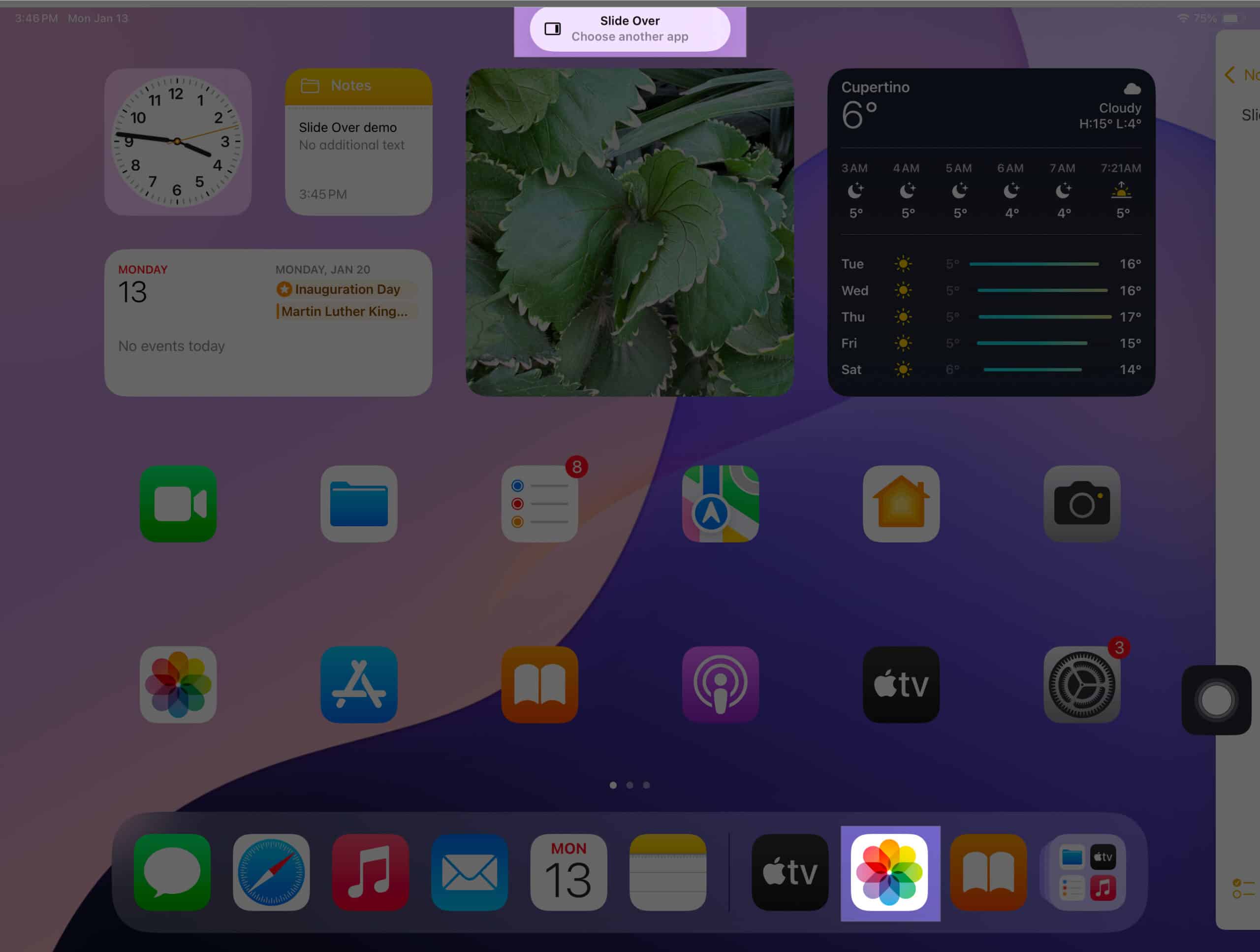Screen dimensions: 1260x952
Task: Open Photos on the home screen
Action: pyautogui.click(x=178, y=684)
